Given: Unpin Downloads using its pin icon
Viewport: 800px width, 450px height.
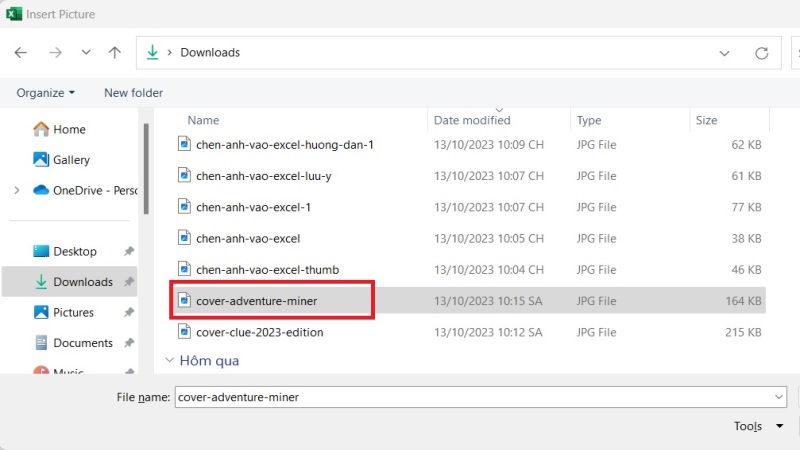Looking at the screenshot, I should click(129, 282).
